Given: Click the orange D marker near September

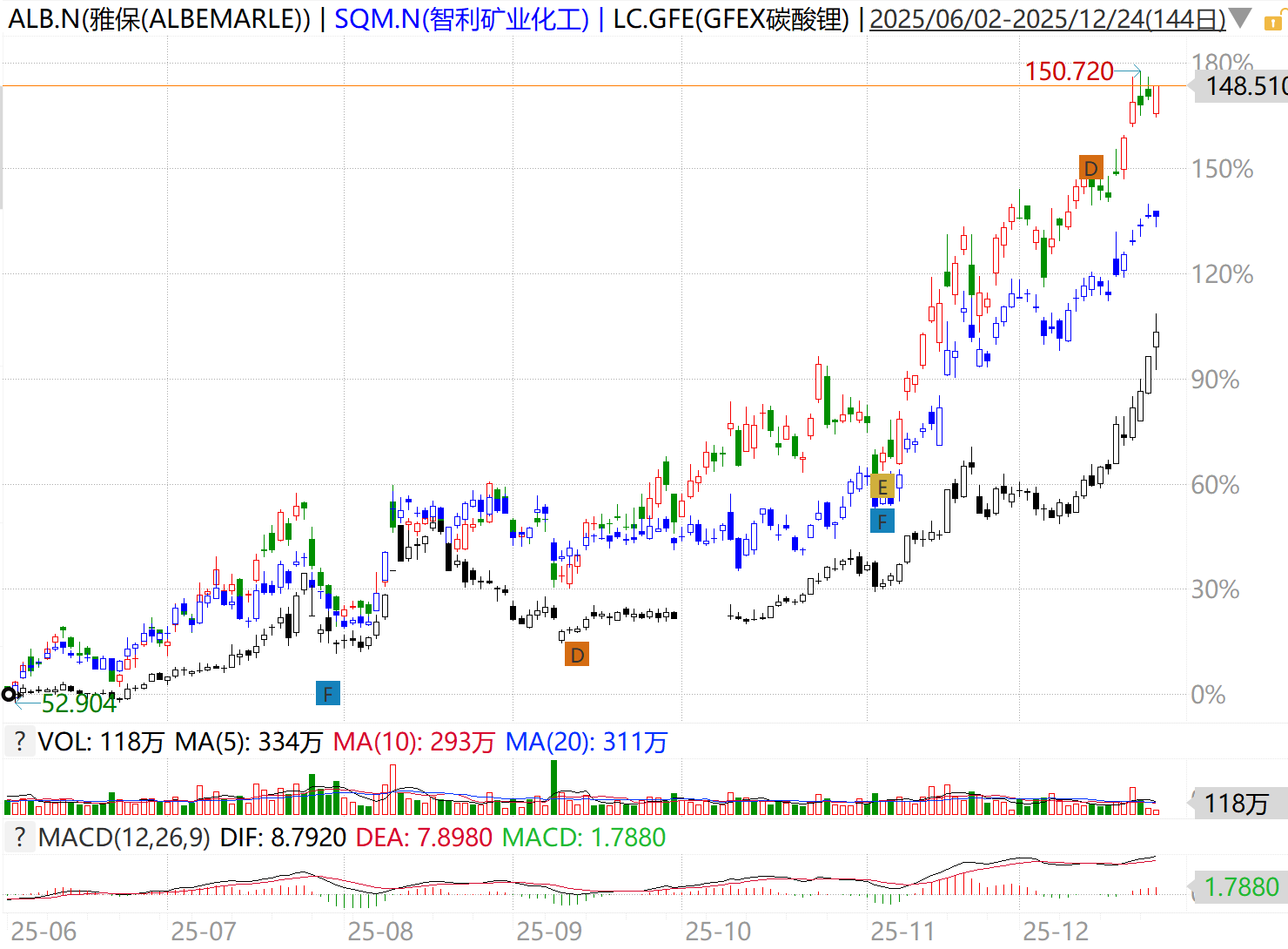Looking at the screenshot, I should [x=576, y=655].
